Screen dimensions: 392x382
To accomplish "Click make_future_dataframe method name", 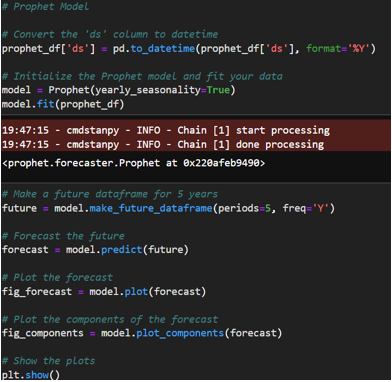I will (151, 209).
